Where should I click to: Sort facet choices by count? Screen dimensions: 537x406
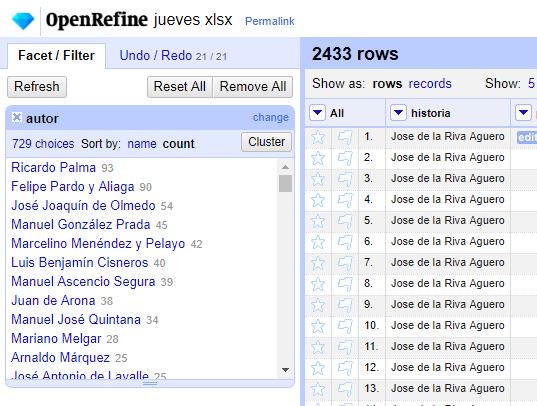point(178,144)
